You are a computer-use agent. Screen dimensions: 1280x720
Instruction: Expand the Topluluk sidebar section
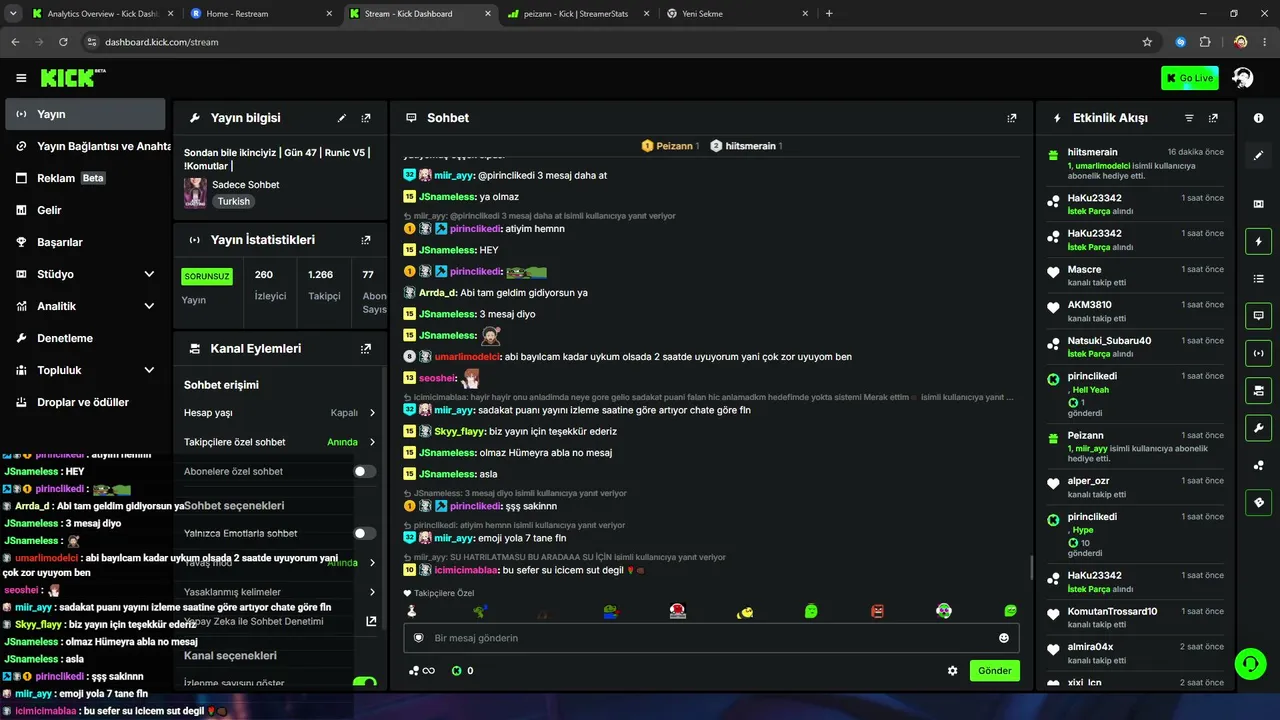pyautogui.click(x=149, y=370)
